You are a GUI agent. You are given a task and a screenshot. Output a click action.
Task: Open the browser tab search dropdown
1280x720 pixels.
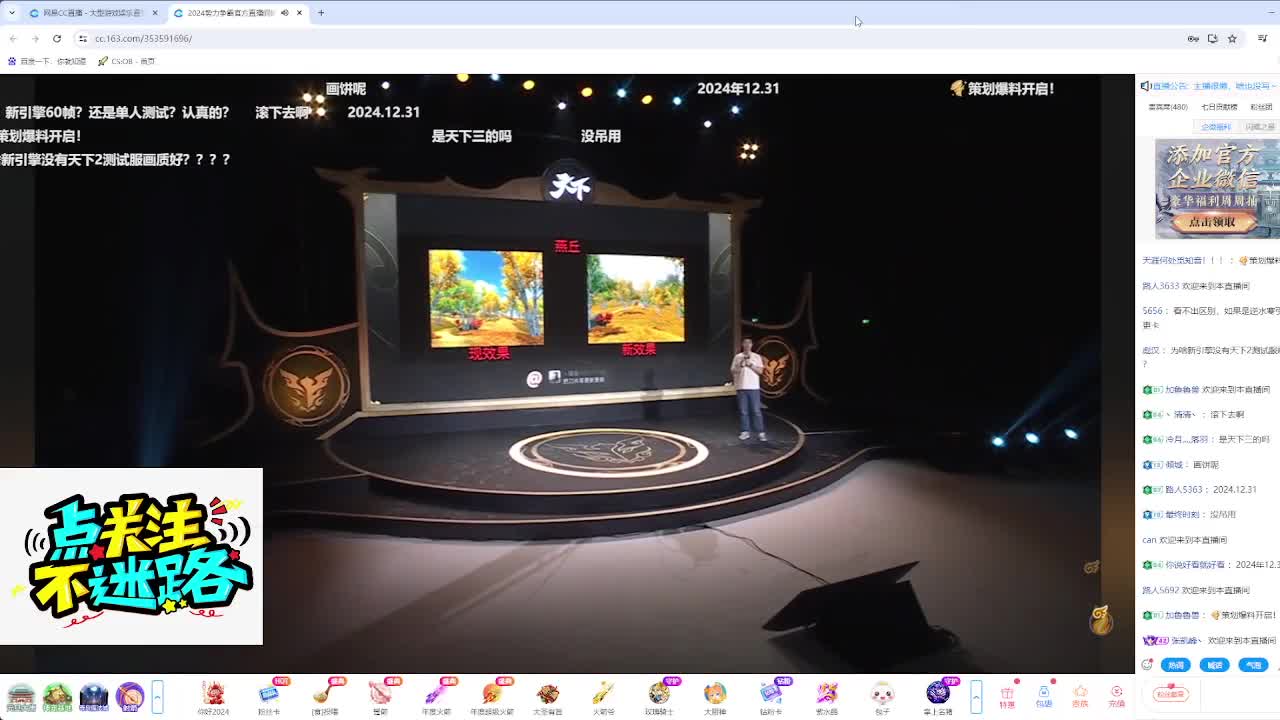(10, 13)
